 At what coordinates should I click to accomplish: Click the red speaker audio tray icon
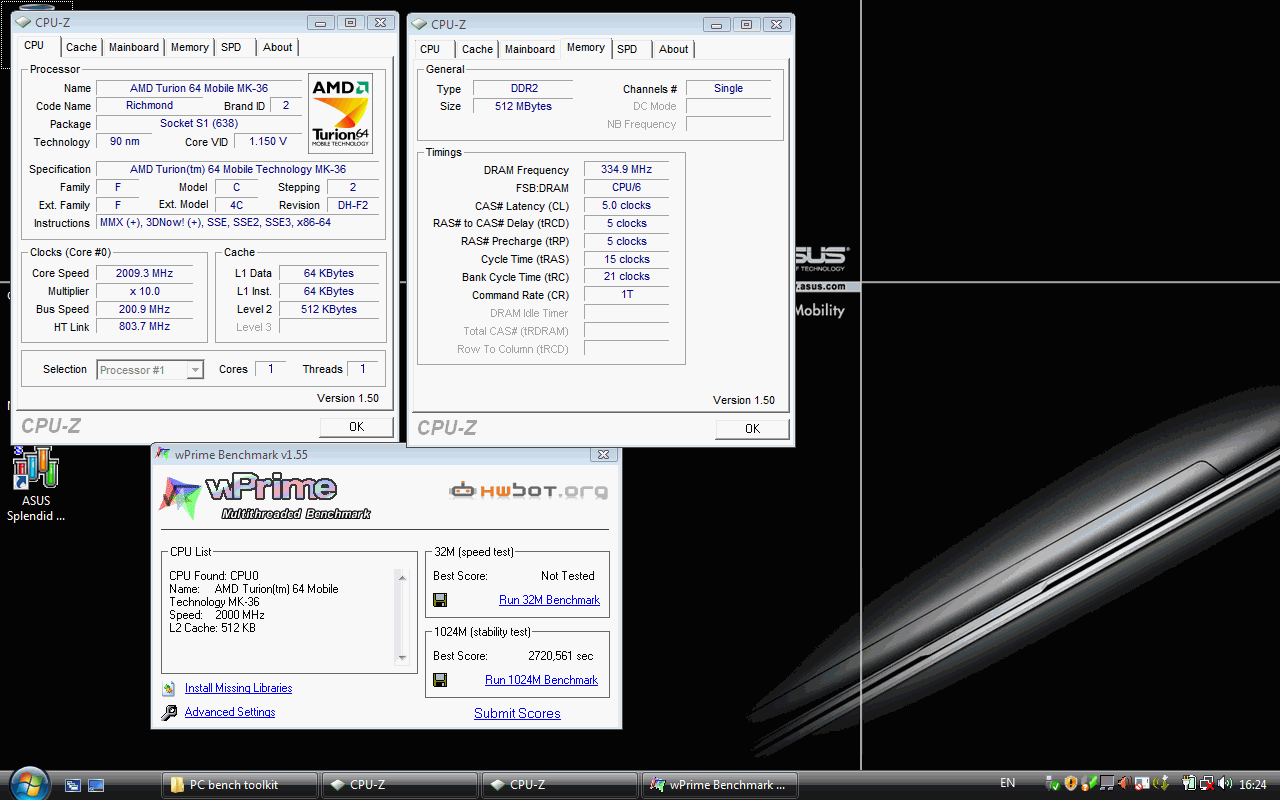click(1124, 784)
